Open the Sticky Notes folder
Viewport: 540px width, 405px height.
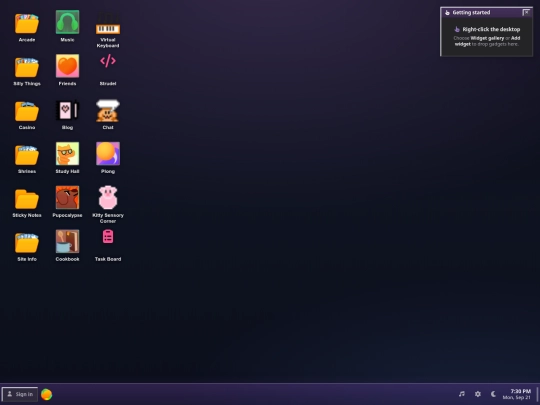tap(27, 199)
